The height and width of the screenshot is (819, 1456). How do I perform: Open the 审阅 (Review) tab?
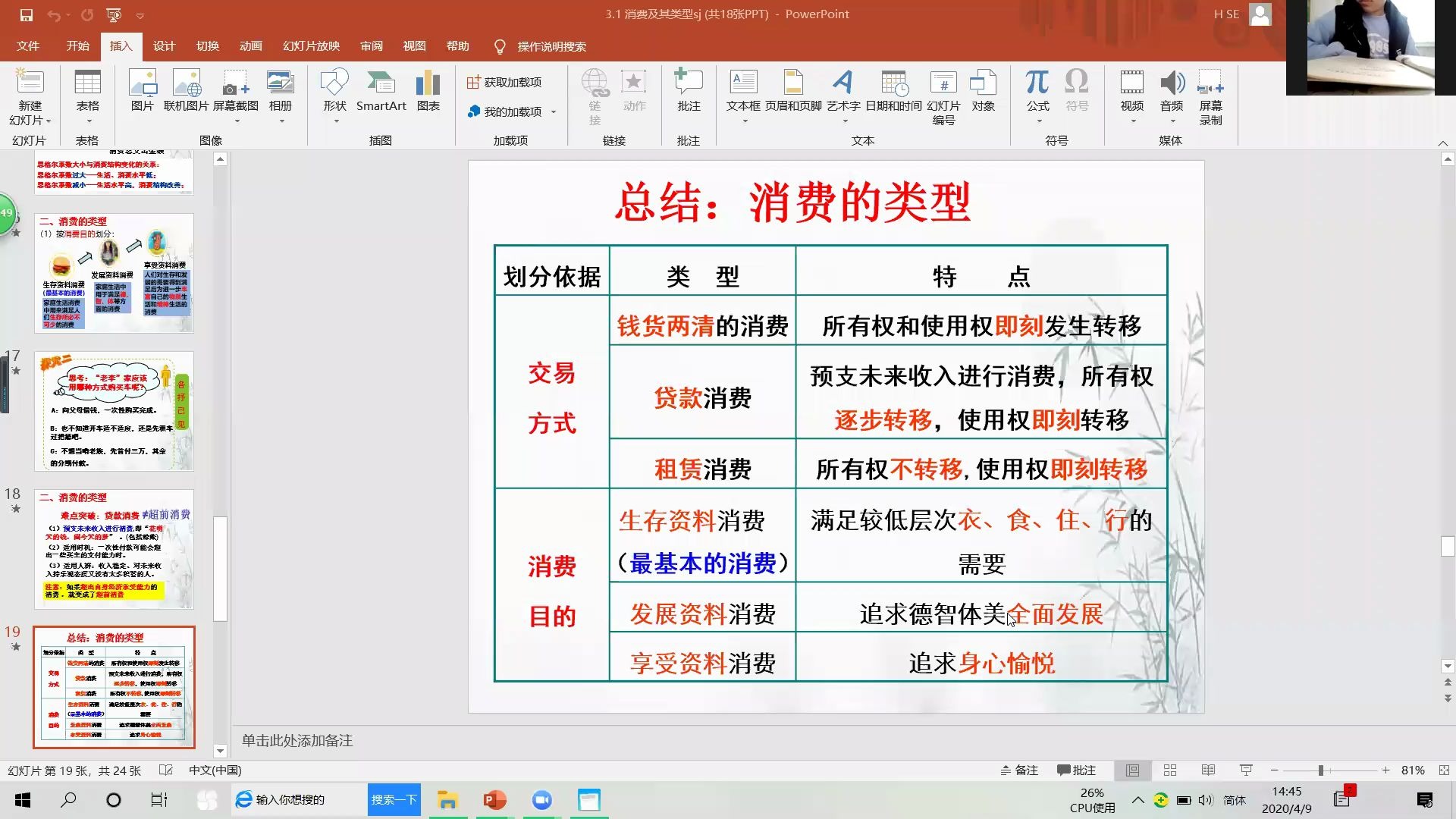tap(371, 46)
